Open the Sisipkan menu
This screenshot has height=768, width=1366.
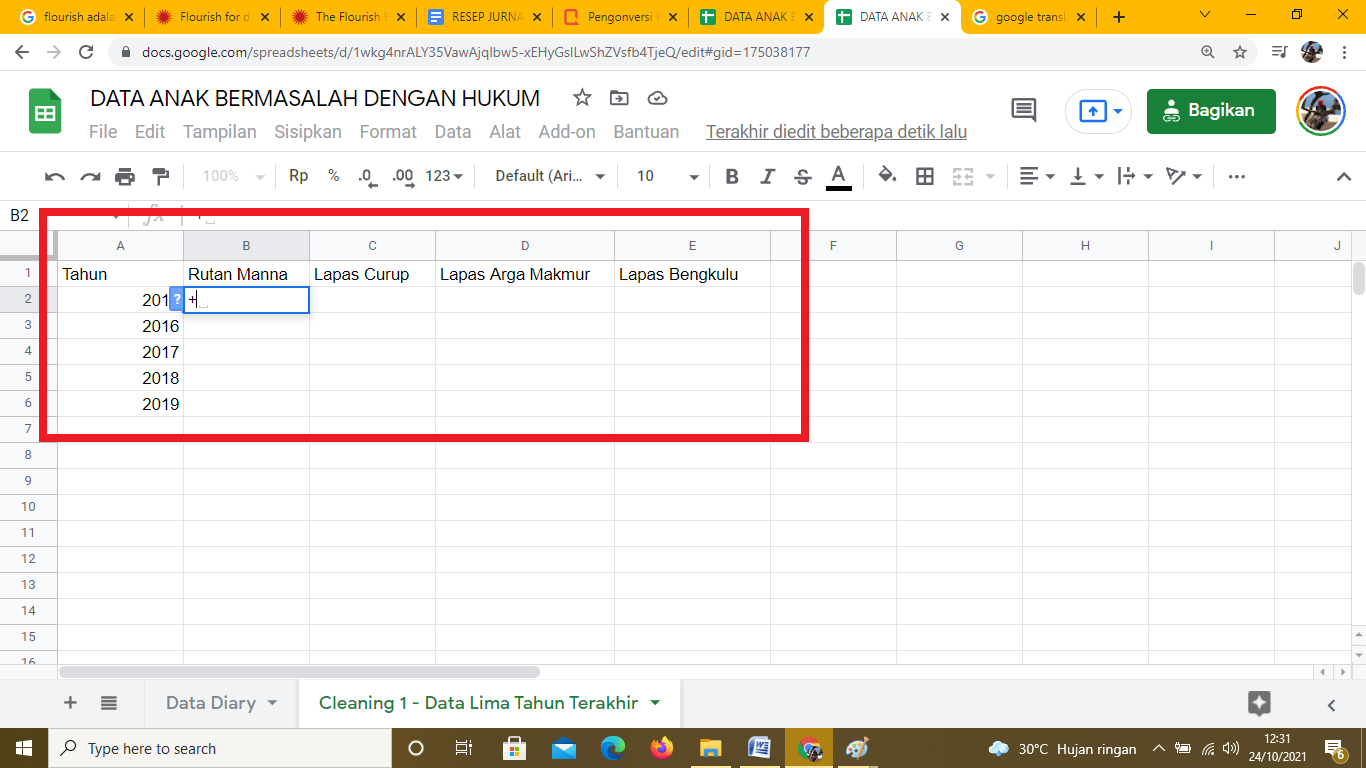[308, 132]
